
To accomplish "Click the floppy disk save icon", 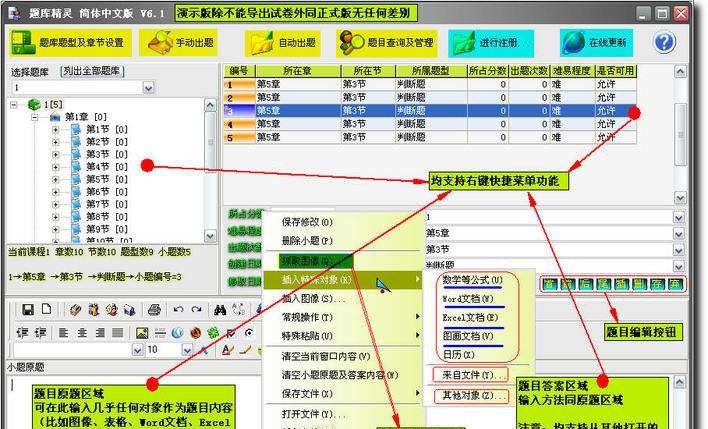I will pyautogui.click(x=28, y=309).
